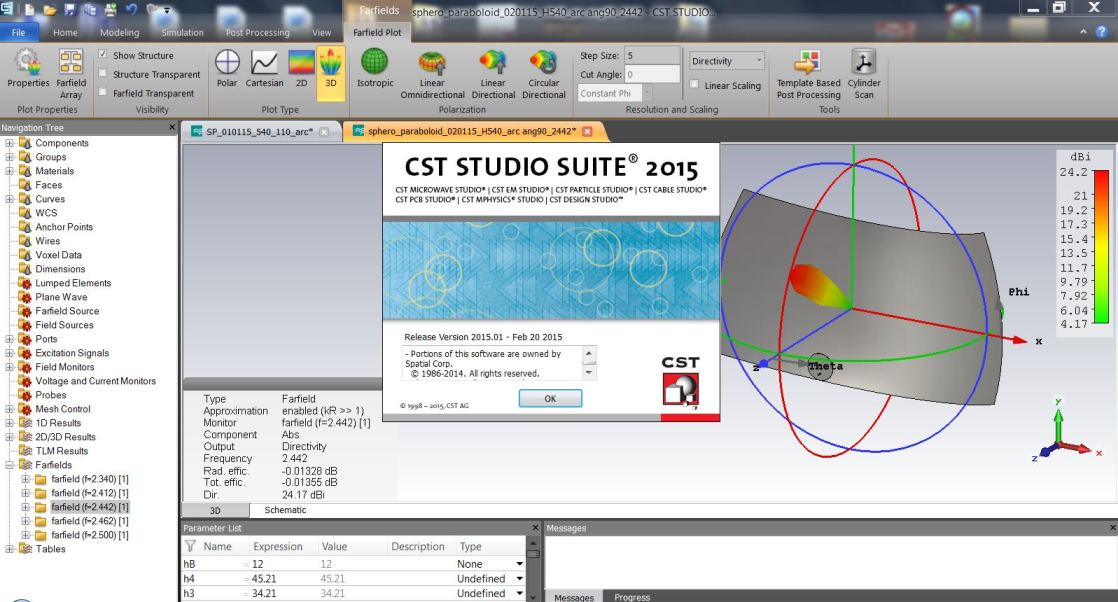
Task: Switch to Cartesian plot type
Action: click(x=264, y=68)
